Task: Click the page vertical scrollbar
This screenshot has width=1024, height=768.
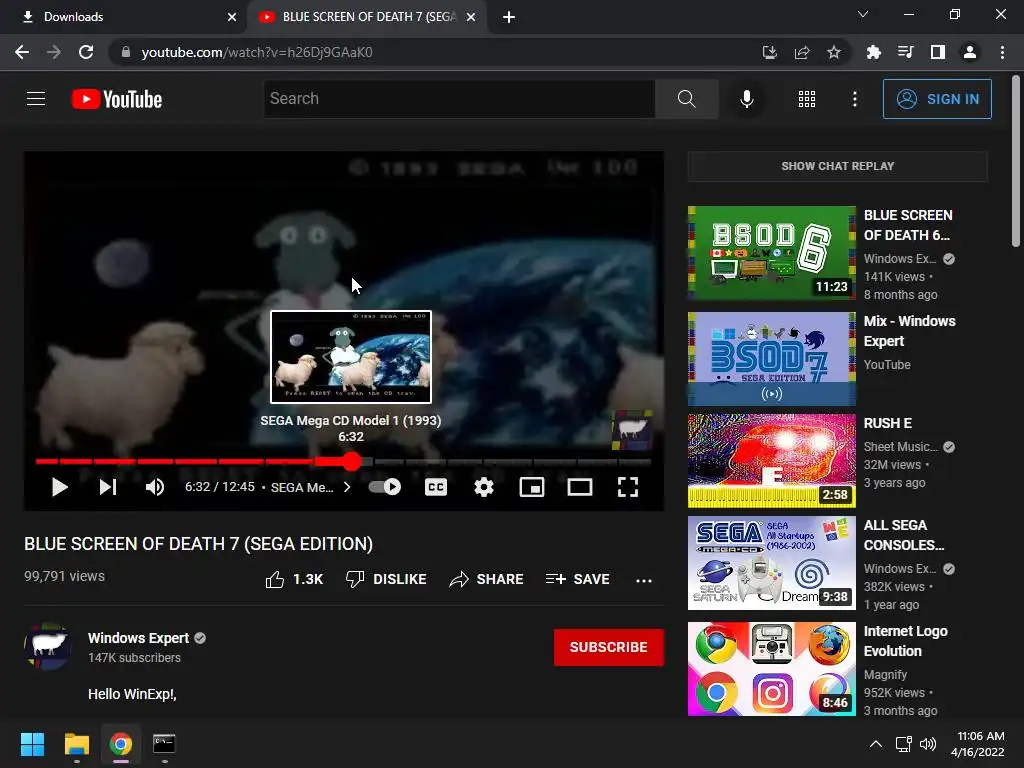Action: click(1016, 162)
